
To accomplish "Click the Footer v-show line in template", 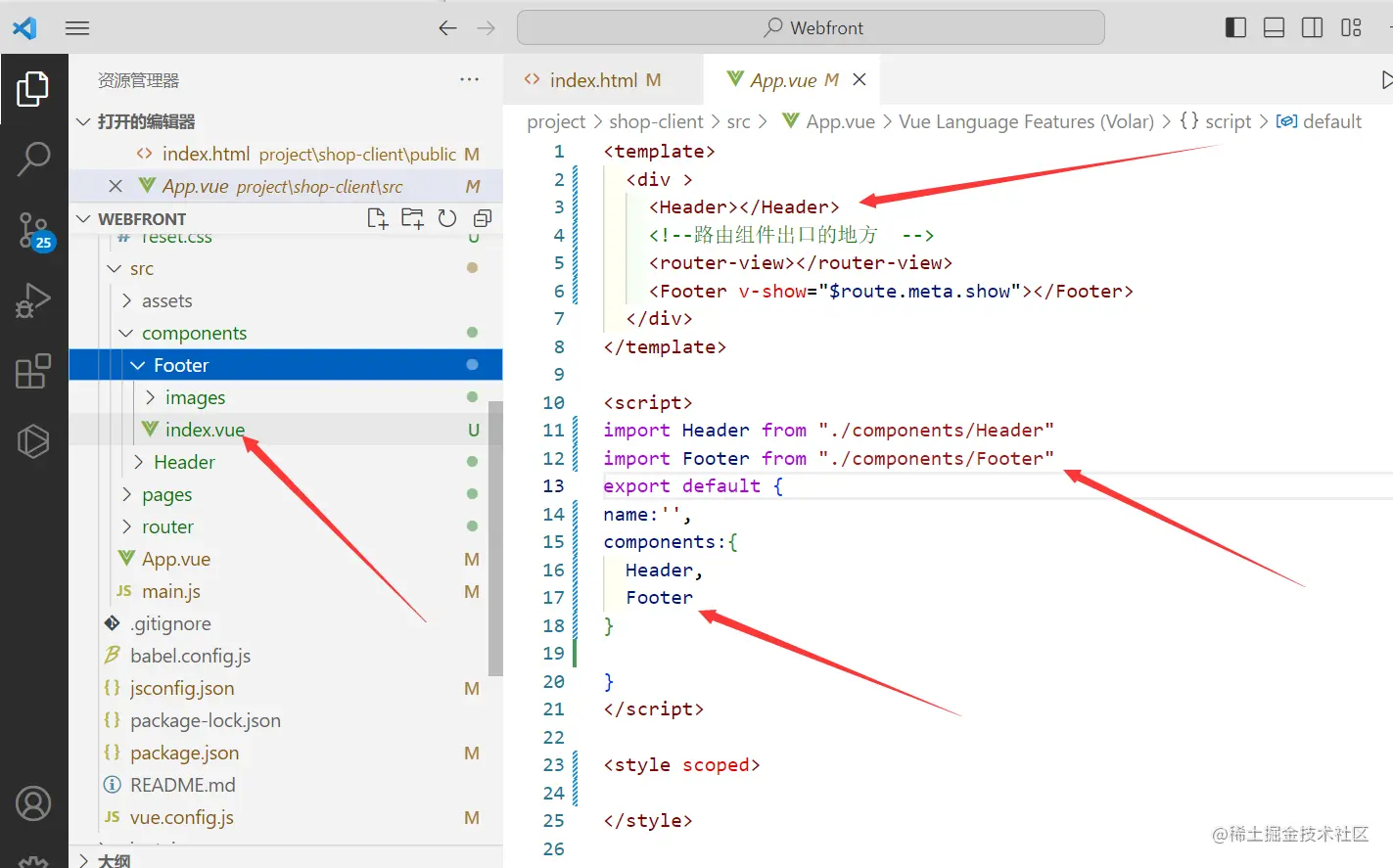I will point(891,292).
